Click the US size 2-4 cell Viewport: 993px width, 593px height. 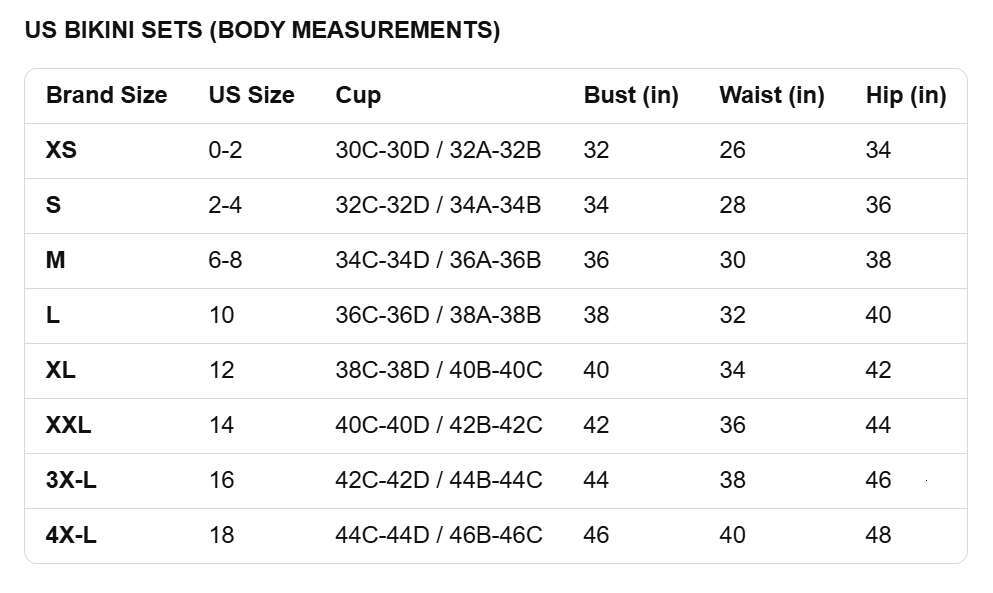pyautogui.click(x=225, y=205)
